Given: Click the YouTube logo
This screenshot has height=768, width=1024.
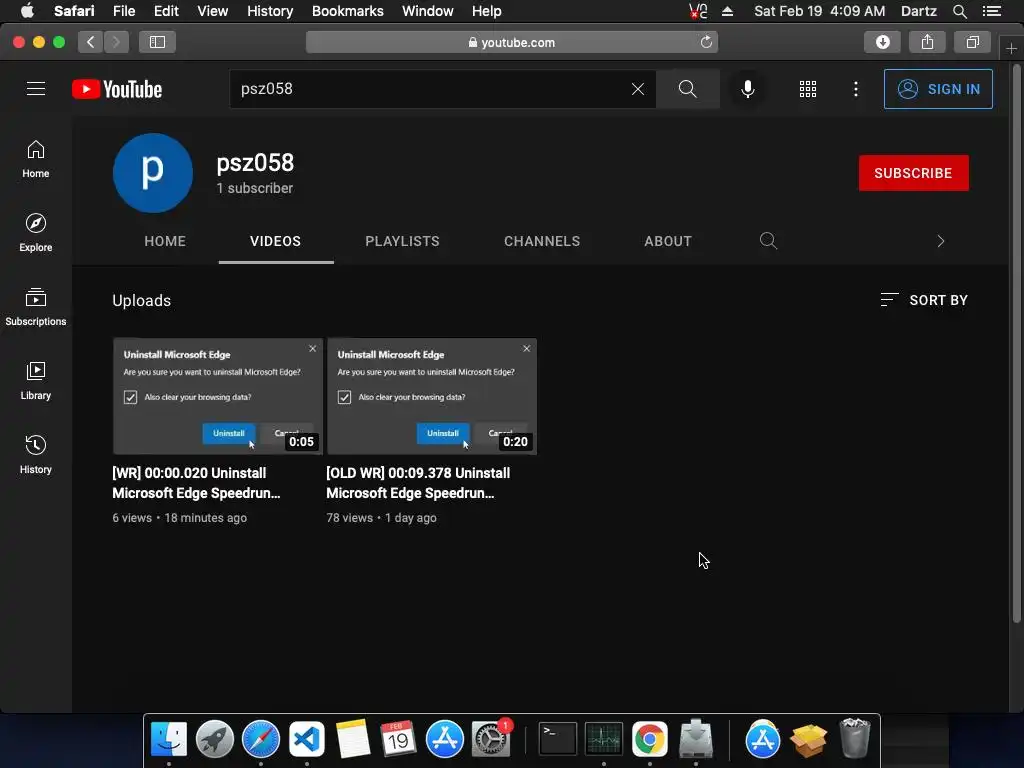Looking at the screenshot, I should click(117, 89).
